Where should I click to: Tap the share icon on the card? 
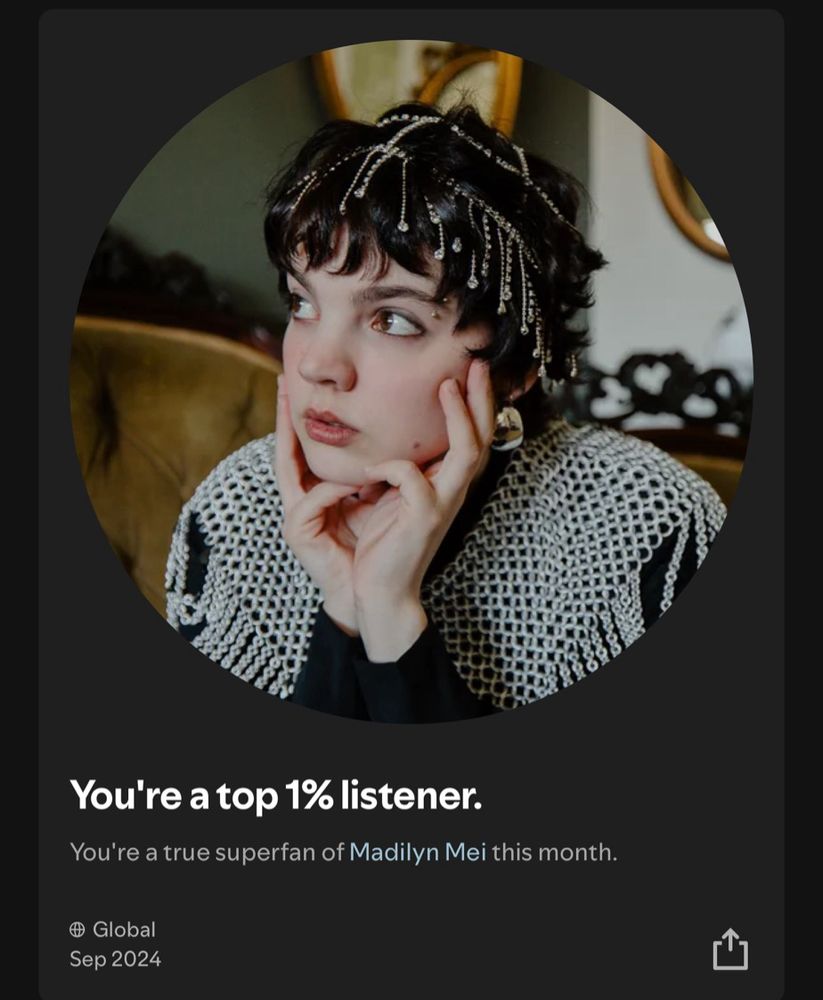[x=730, y=948]
